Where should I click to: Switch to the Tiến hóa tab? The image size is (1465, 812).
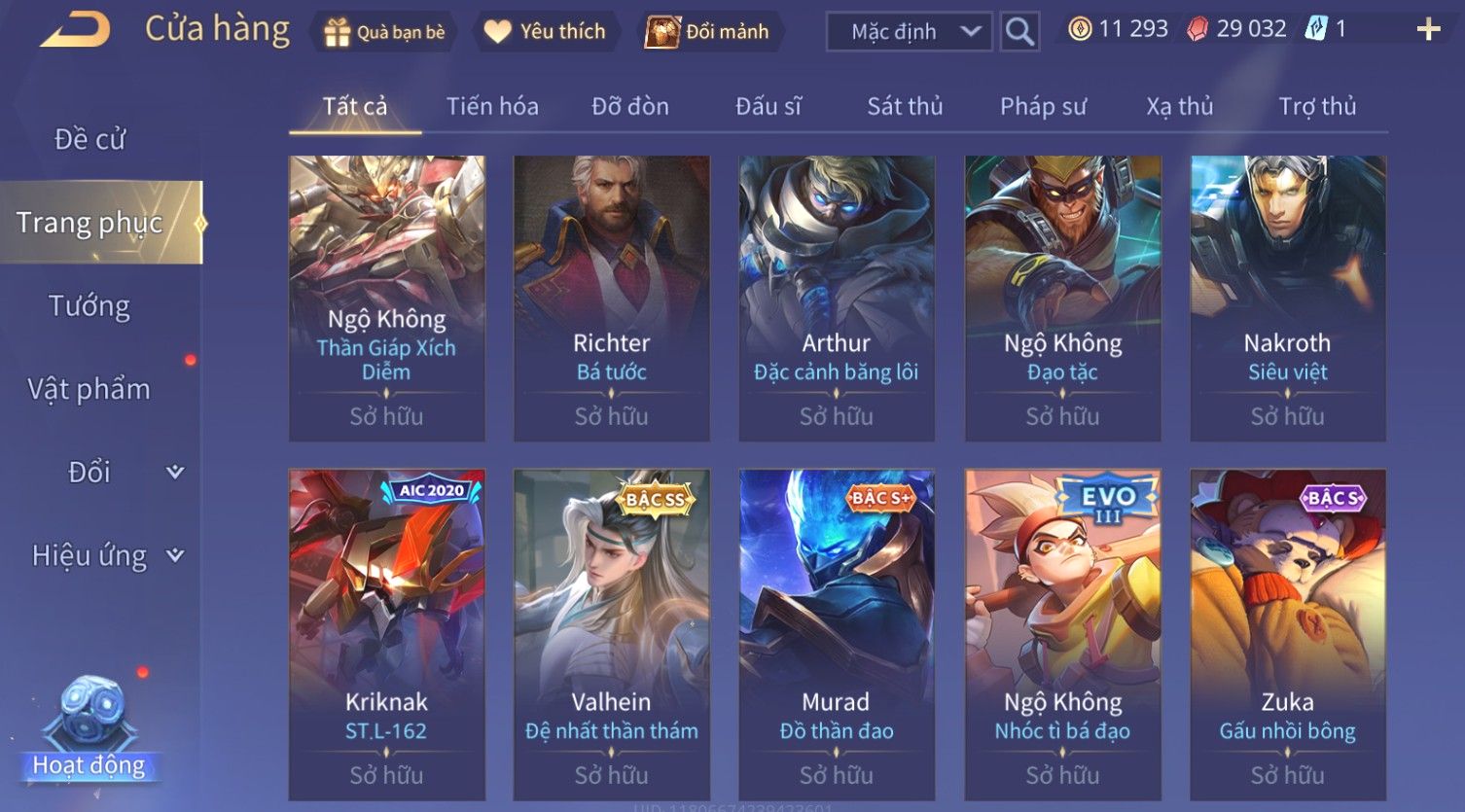[492, 106]
